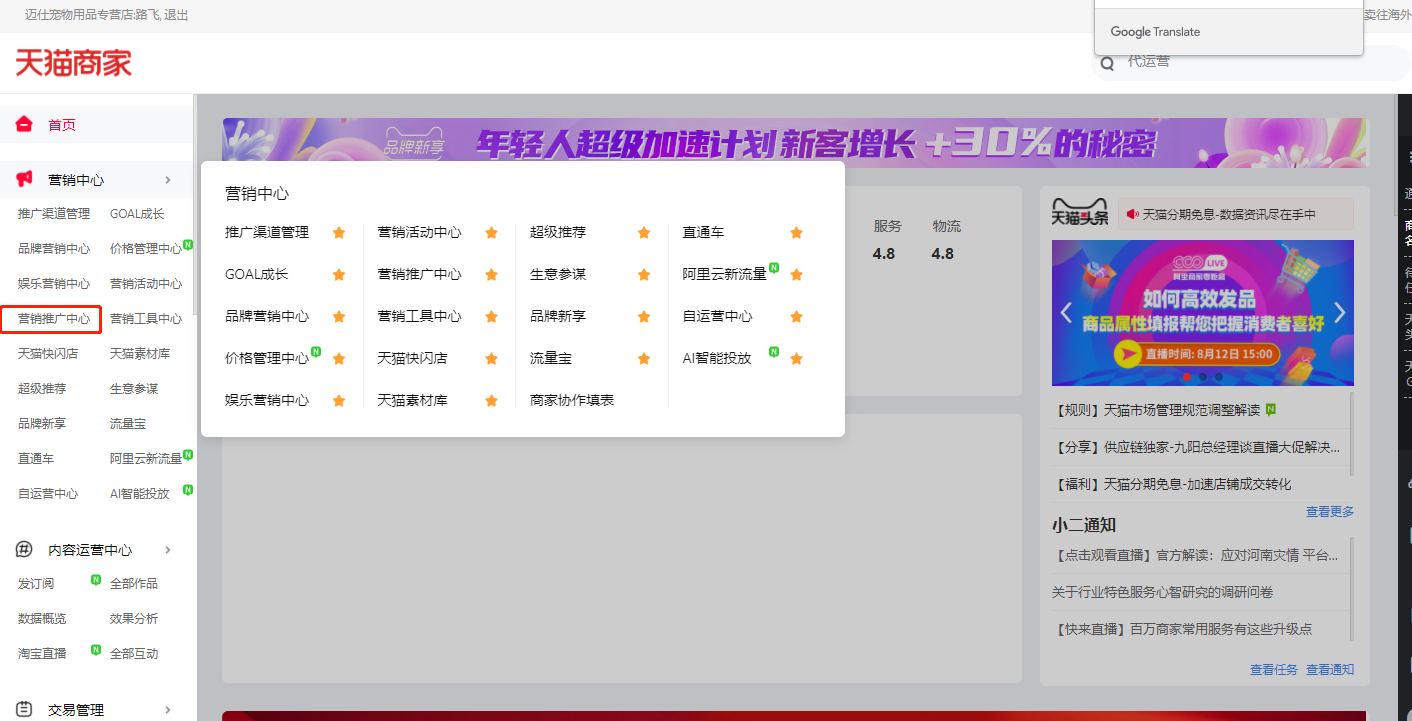Image resolution: width=1412 pixels, height=721 pixels.
Task: Click star icon next to 自运营中心
Action: (x=796, y=316)
